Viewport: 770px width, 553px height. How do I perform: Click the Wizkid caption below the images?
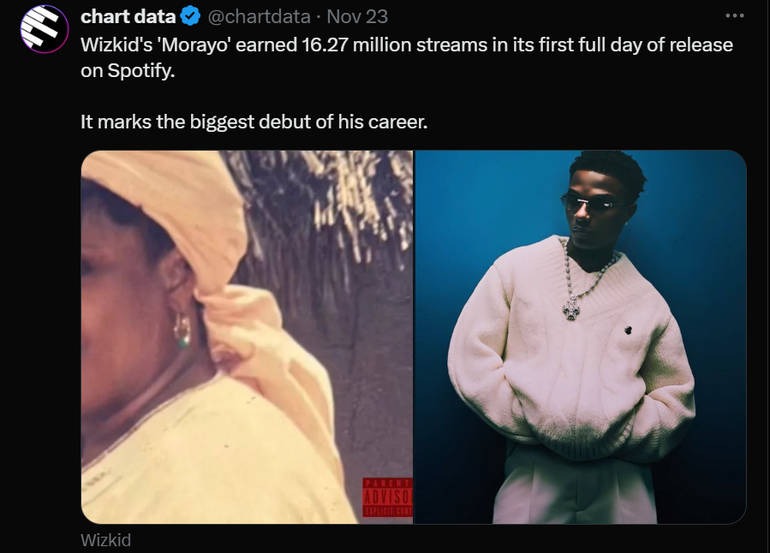click(x=106, y=540)
